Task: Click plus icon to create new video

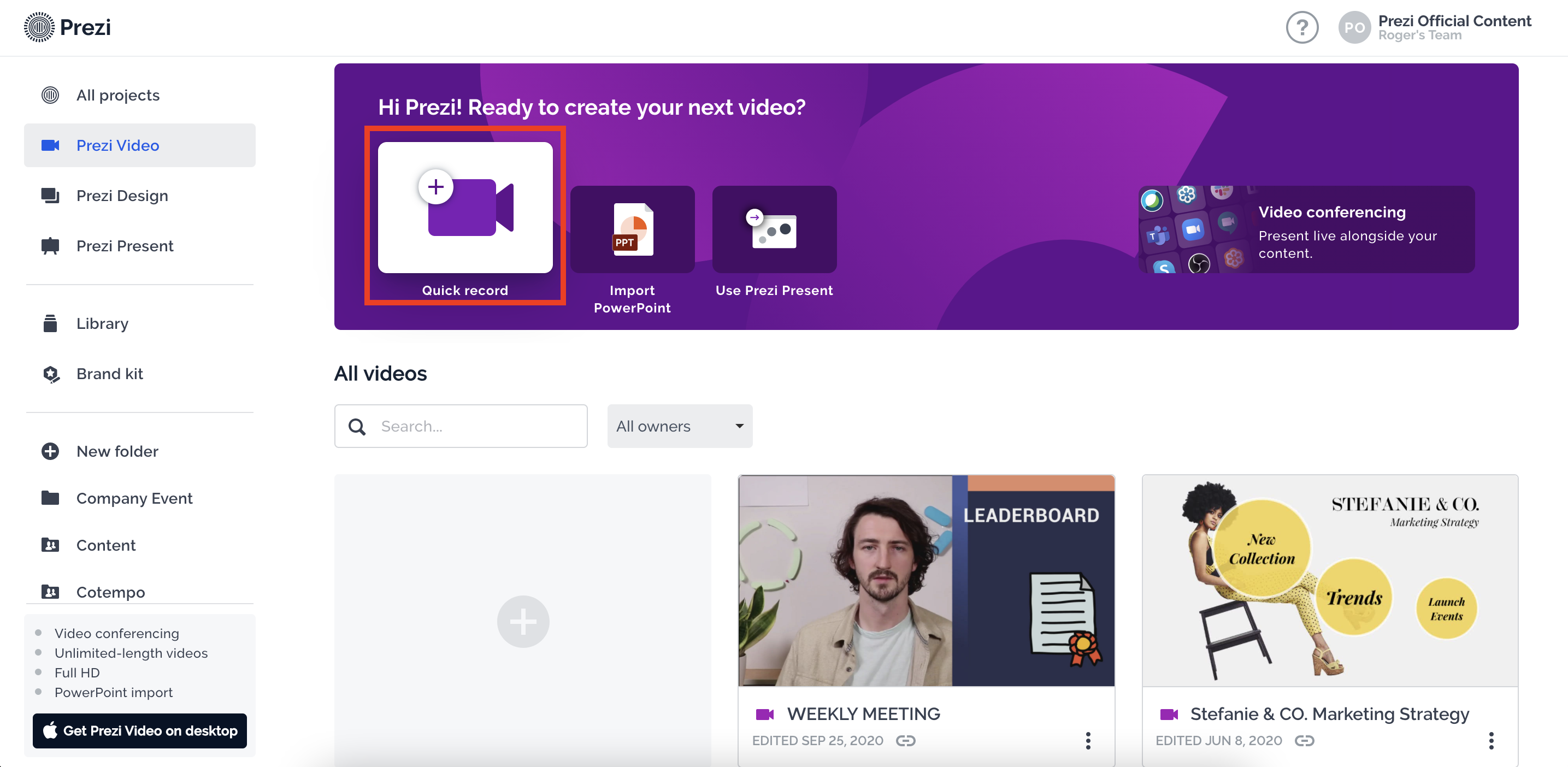Action: pos(523,621)
